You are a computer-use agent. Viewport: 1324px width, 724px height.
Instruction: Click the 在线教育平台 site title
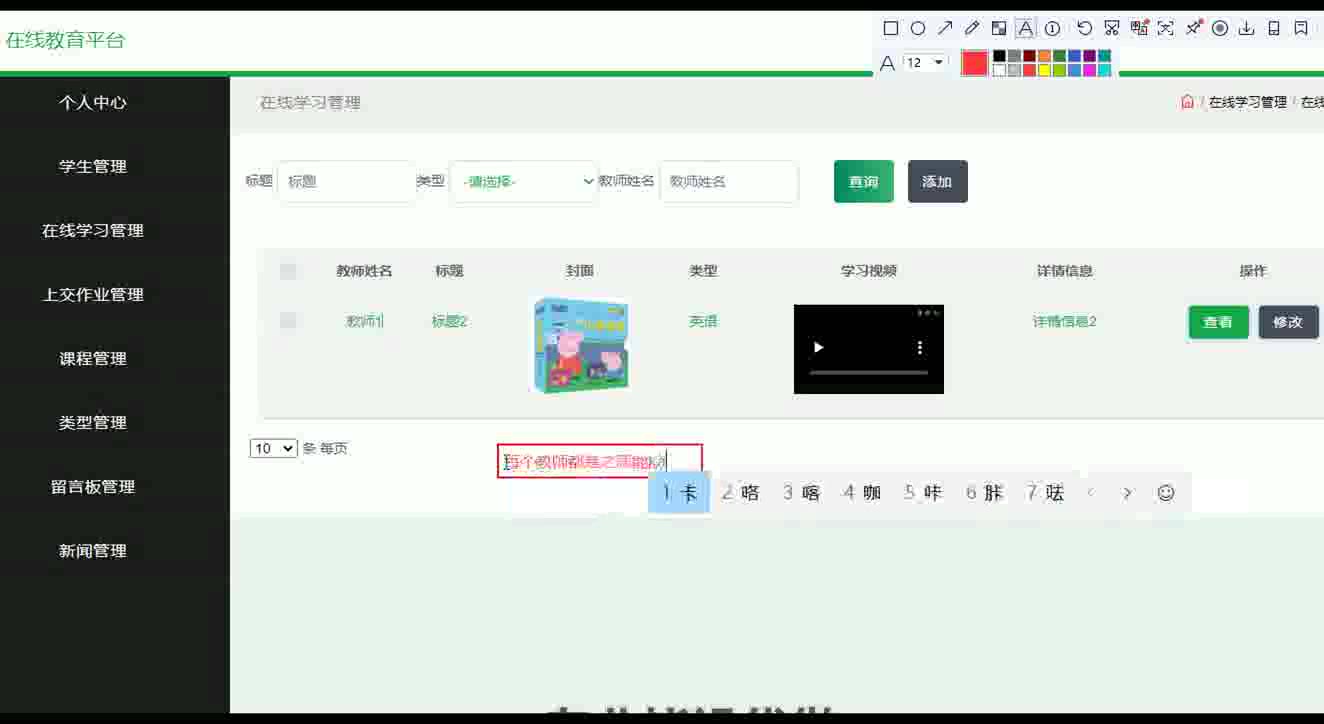click(65, 40)
